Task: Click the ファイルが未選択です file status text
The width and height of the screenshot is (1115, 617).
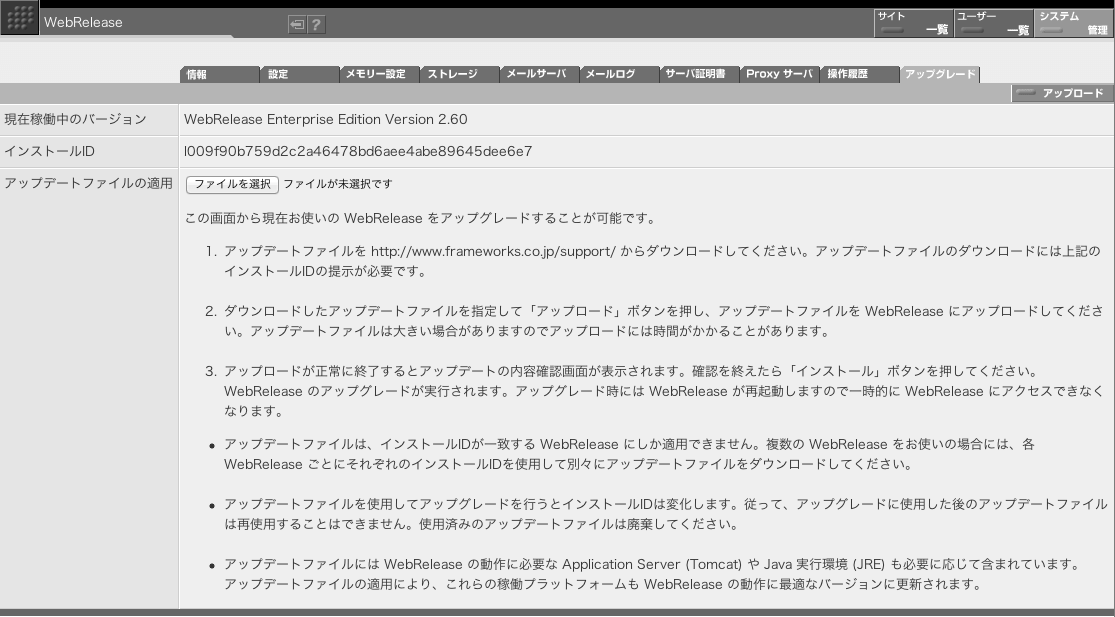Action: point(338,184)
